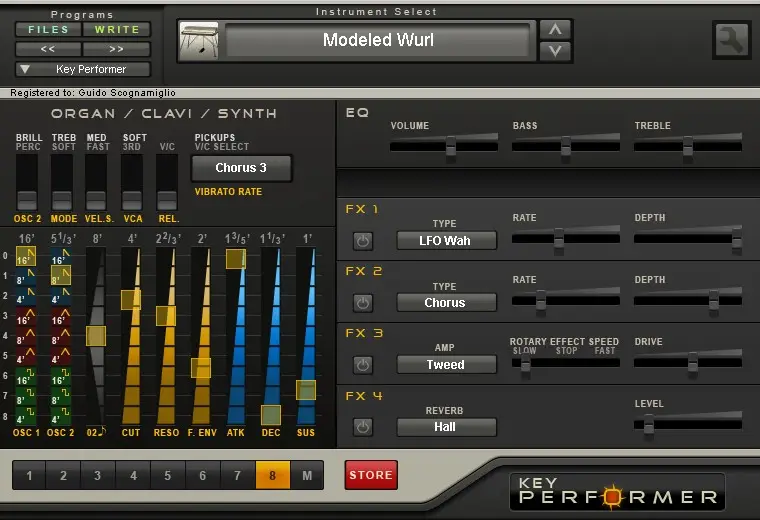760x520 pixels.
Task: Open the wrench settings icon
Action: pyautogui.click(x=731, y=40)
